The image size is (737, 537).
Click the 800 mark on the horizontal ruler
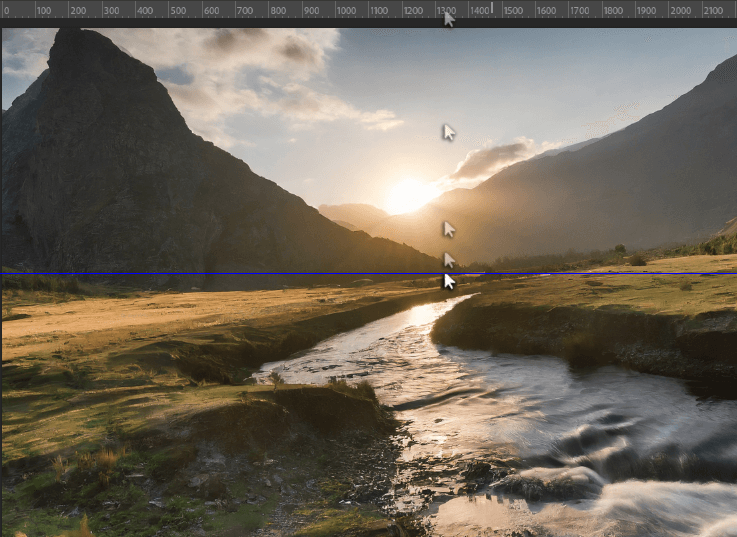coord(278,10)
